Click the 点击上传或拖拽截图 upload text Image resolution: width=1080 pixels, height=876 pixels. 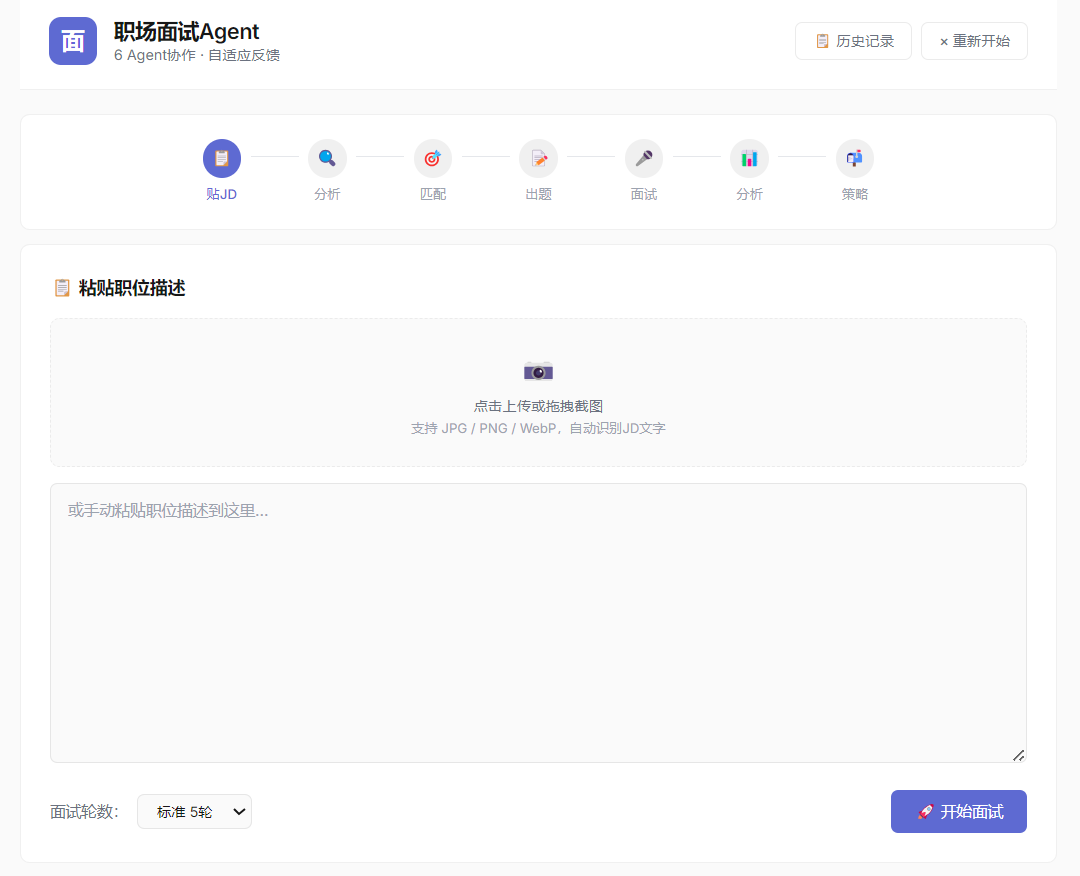539,406
